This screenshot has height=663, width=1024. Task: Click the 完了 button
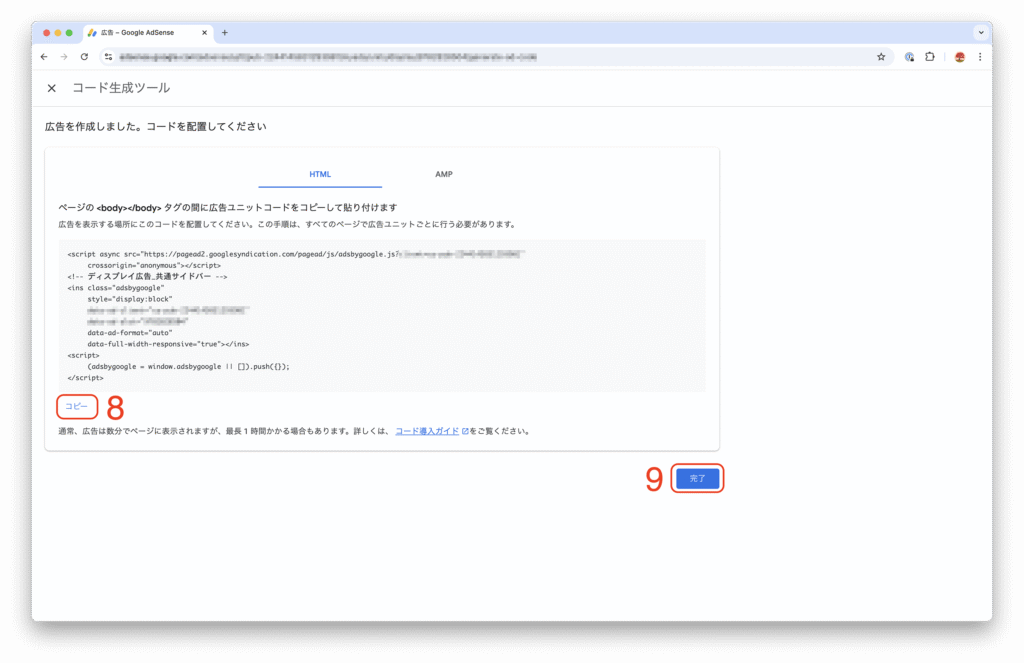697,478
